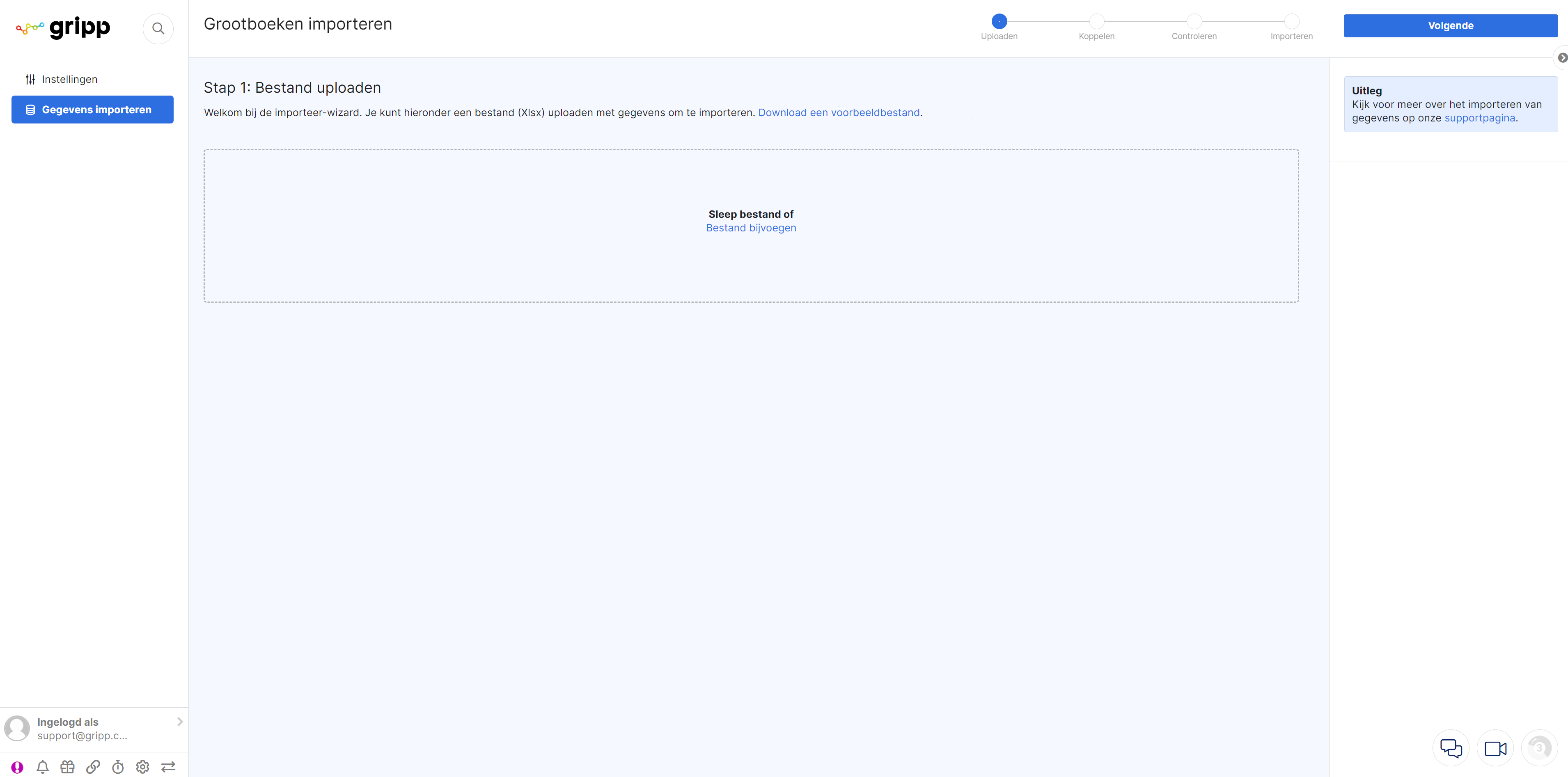Screen dimensions: 1568x777
Task: Collapse the right Uitleg panel arrow
Action: click(x=1562, y=58)
